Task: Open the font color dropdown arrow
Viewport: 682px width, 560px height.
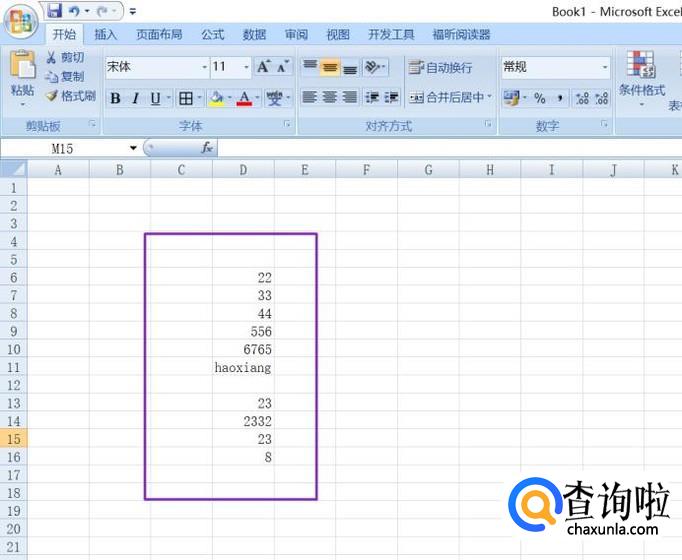Action: click(257, 98)
